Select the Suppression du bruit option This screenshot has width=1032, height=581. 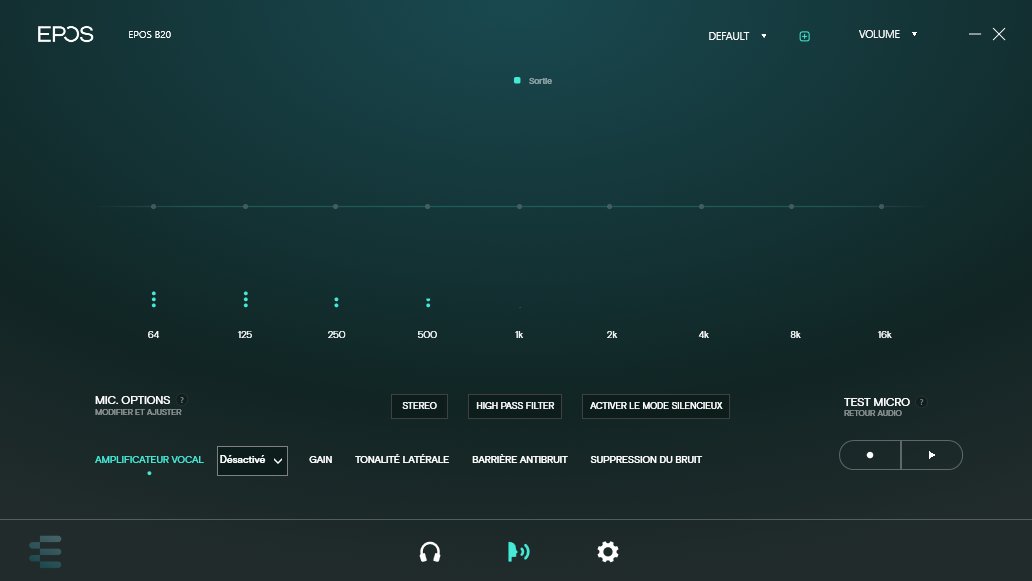(x=645, y=460)
